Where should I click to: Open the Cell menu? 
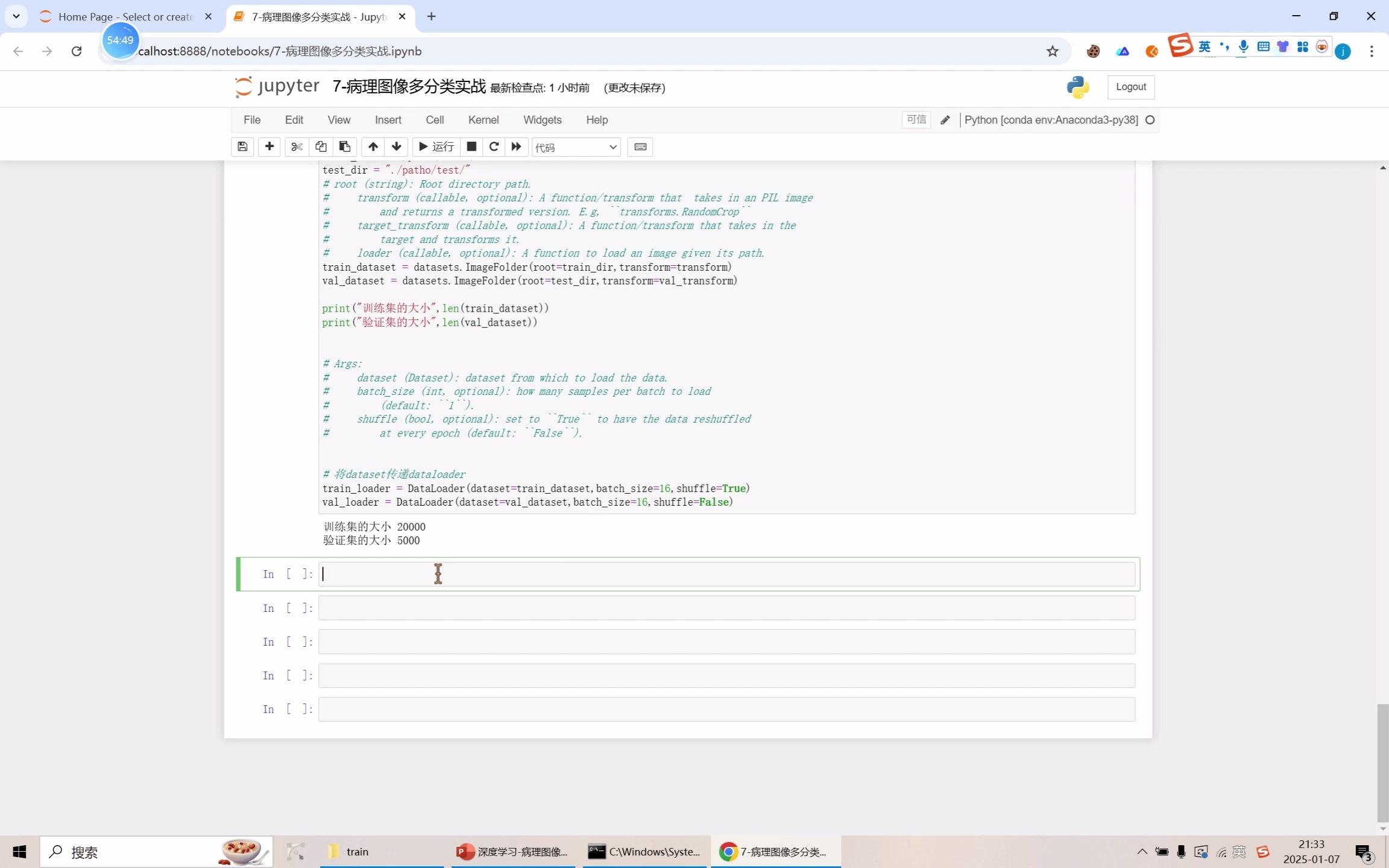(434, 120)
